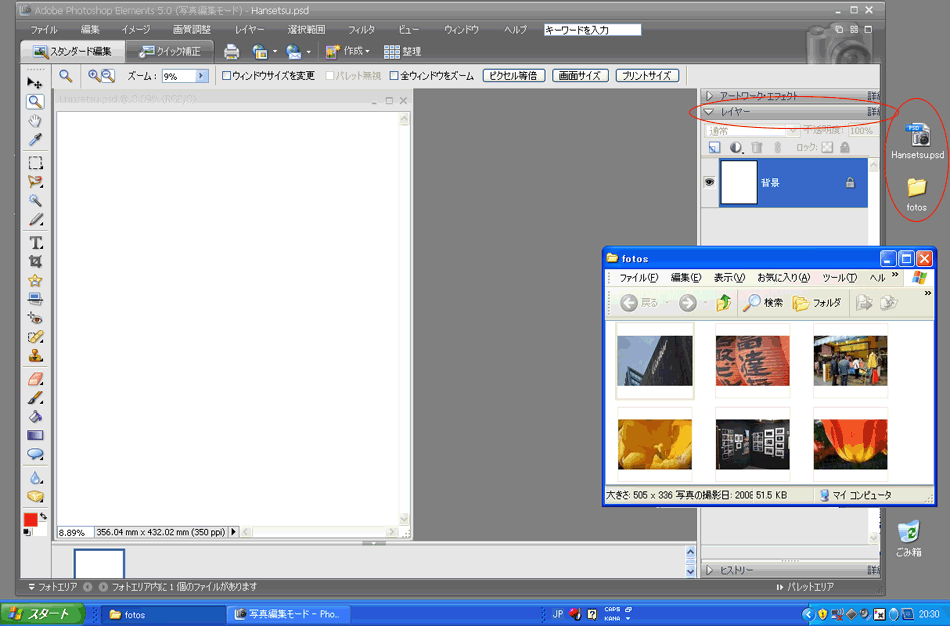The image size is (950, 626).
Task: Activate the Eraser tool
Action: [x=35, y=379]
